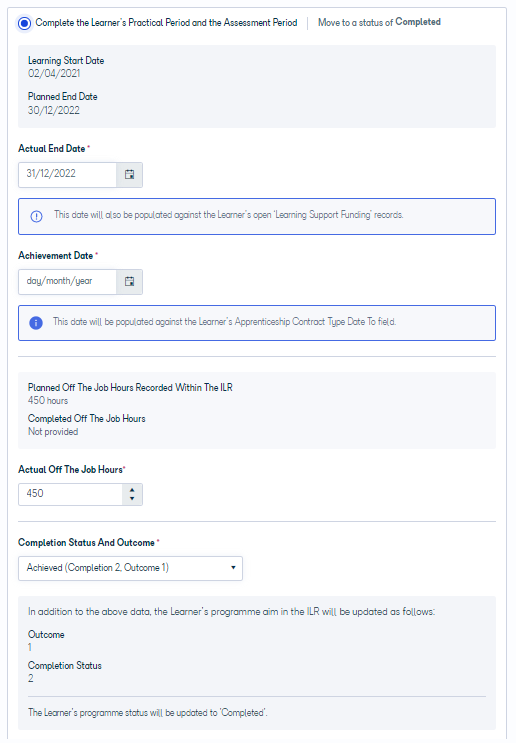Click the Actual Off The Job Hours field showing 450
The width and height of the screenshot is (516, 743).
(71, 494)
